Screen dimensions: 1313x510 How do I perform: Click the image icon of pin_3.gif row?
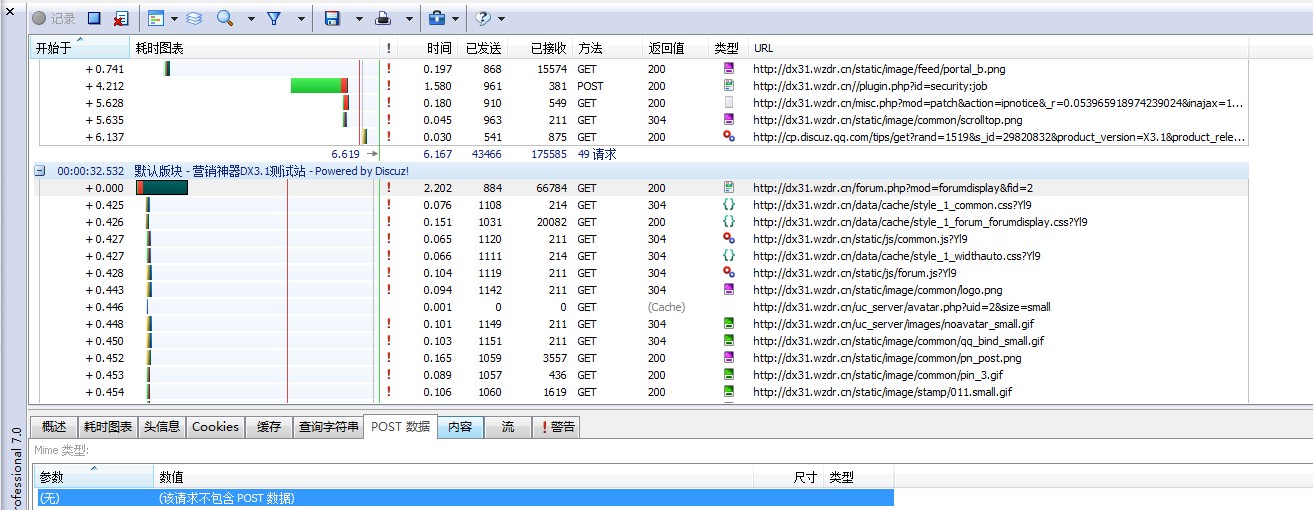(729, 375)
